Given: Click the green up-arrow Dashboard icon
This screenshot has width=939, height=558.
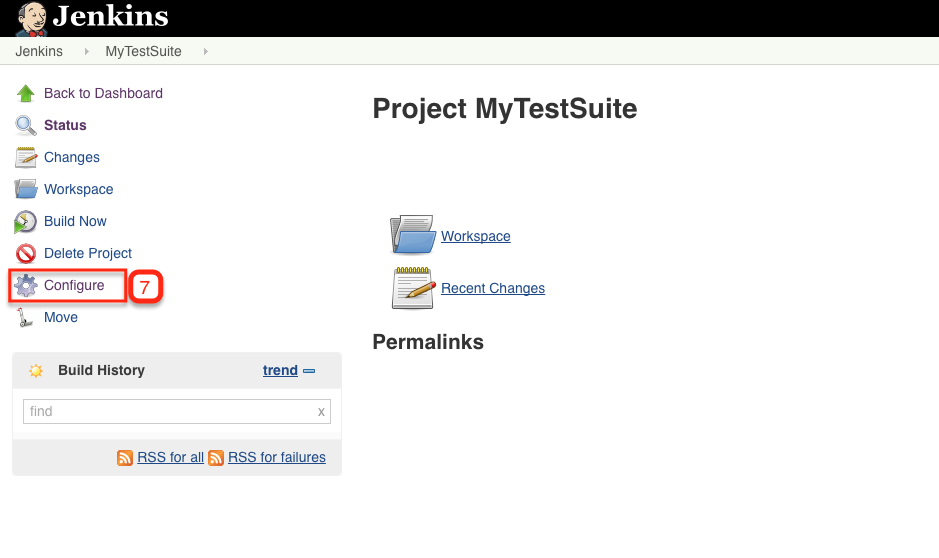Looking at the screenshot, I should coord(26,93).
